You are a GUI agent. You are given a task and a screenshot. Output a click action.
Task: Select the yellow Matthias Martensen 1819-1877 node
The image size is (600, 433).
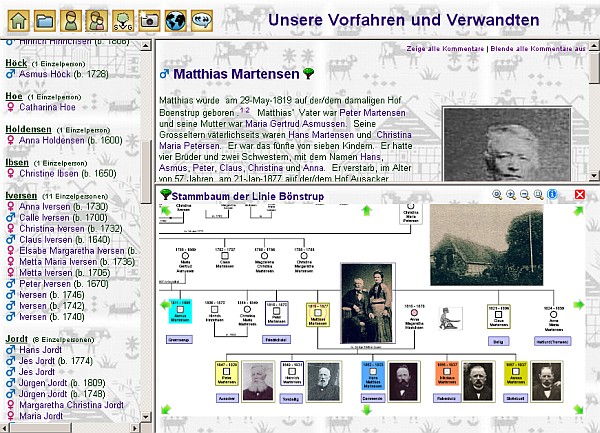(x=318, y=315)
